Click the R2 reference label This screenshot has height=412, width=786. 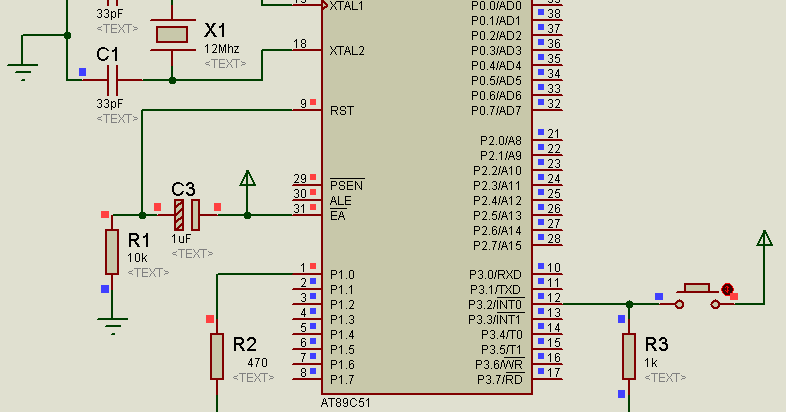coord(245,344)
